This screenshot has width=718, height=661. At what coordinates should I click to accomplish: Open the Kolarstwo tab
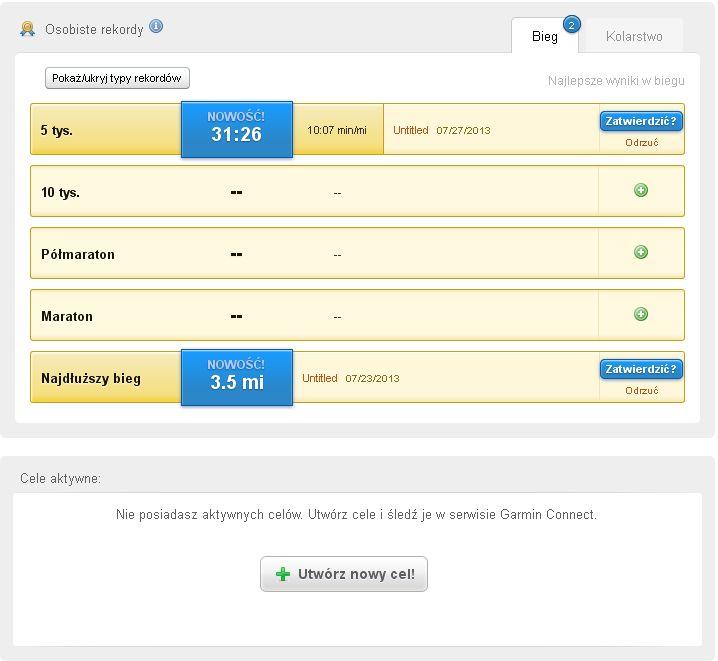(634, 37)
